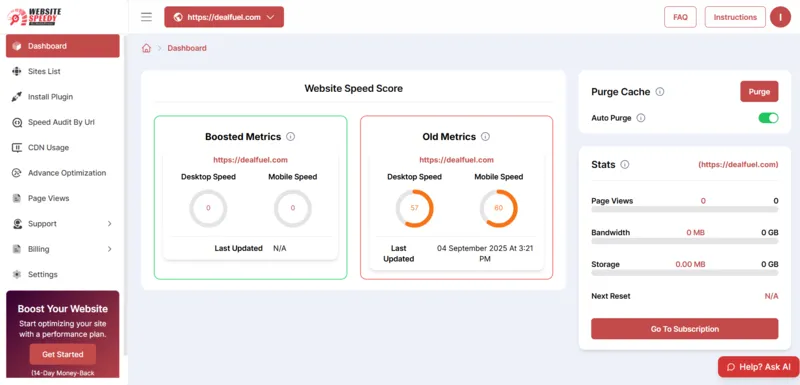Click the Page Views document icon

tap(17, 198)
